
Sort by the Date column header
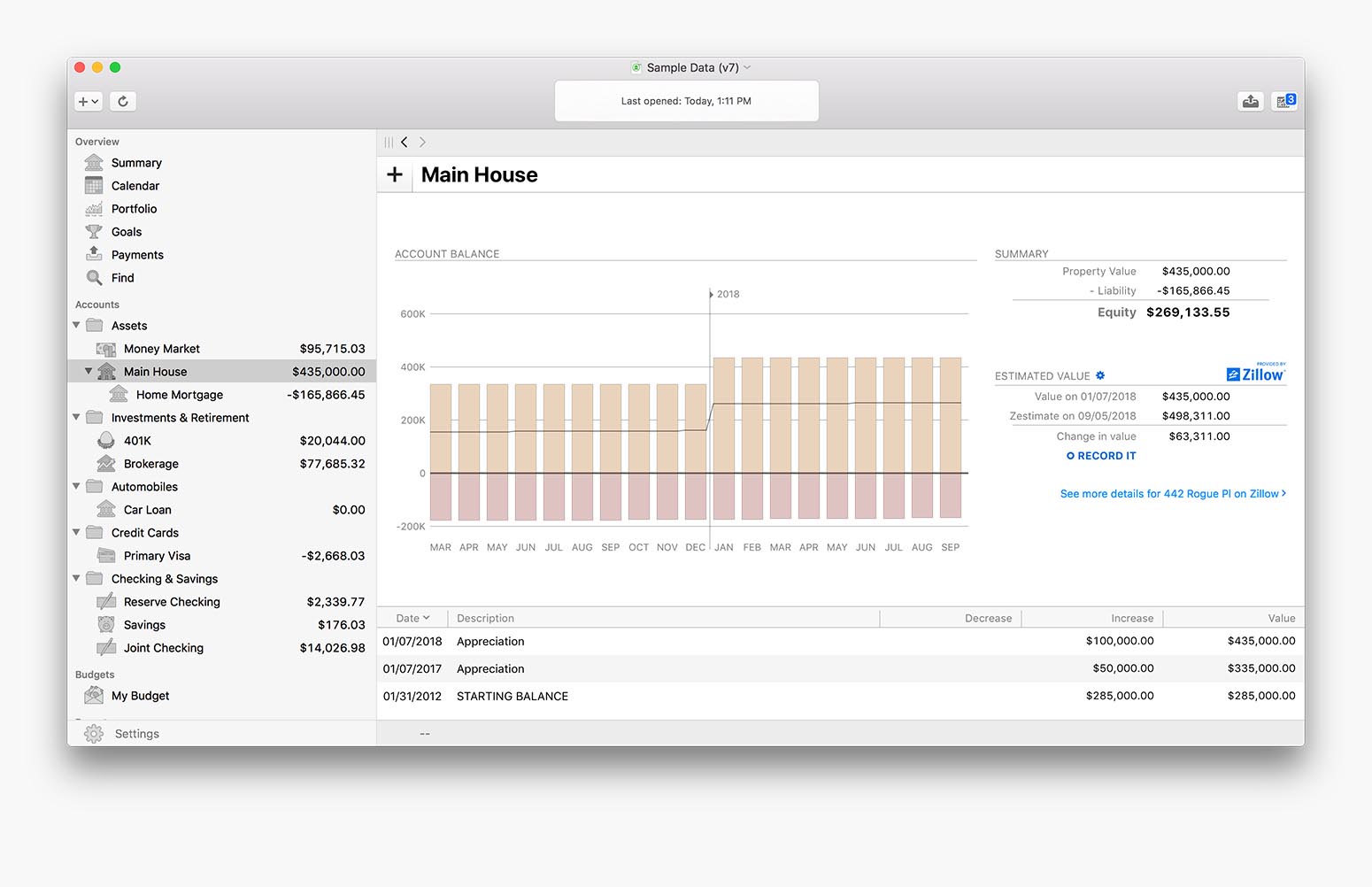[412, 618]
